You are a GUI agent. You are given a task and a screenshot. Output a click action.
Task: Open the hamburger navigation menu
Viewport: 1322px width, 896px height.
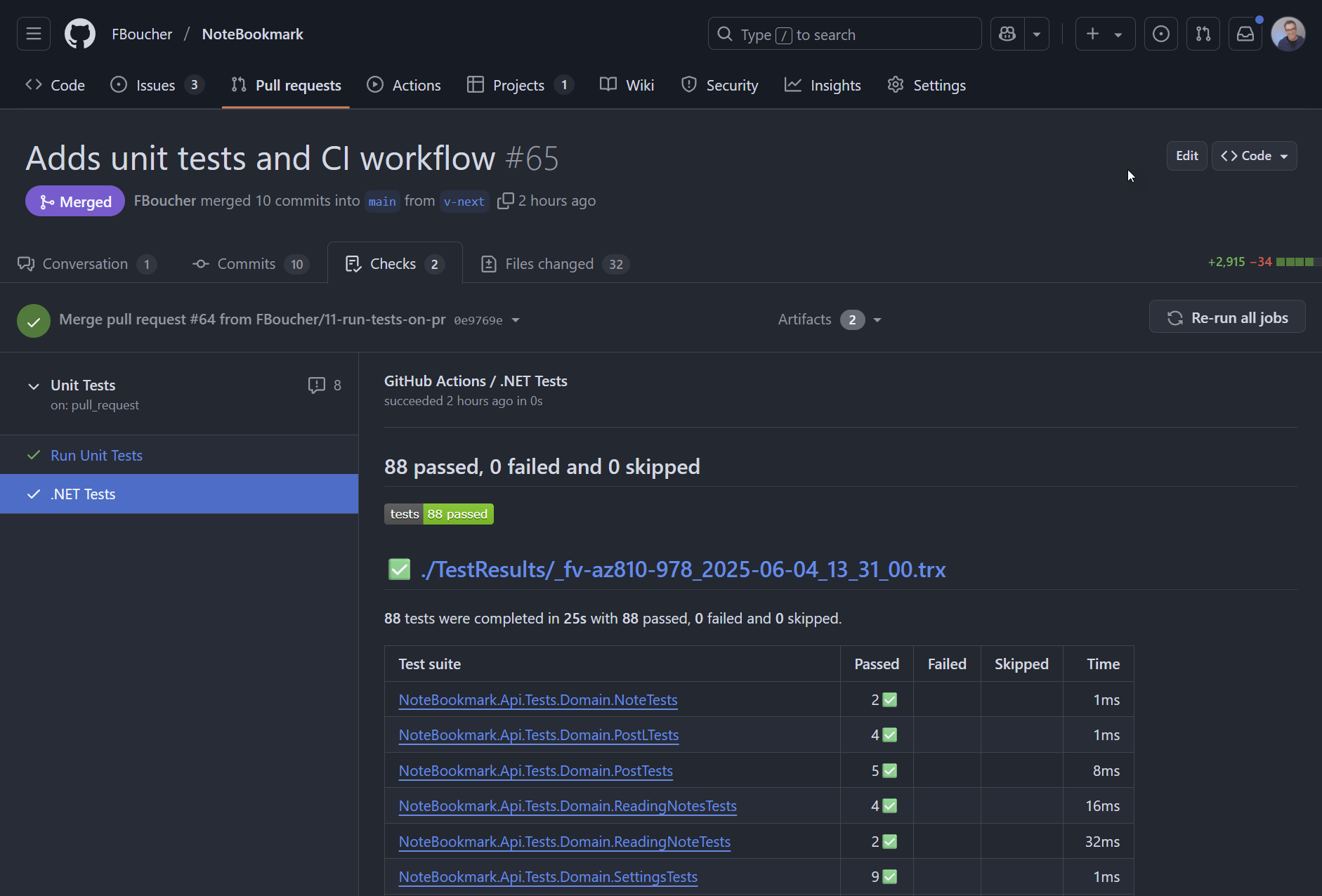pyautogui.click(x=34, y=34)
